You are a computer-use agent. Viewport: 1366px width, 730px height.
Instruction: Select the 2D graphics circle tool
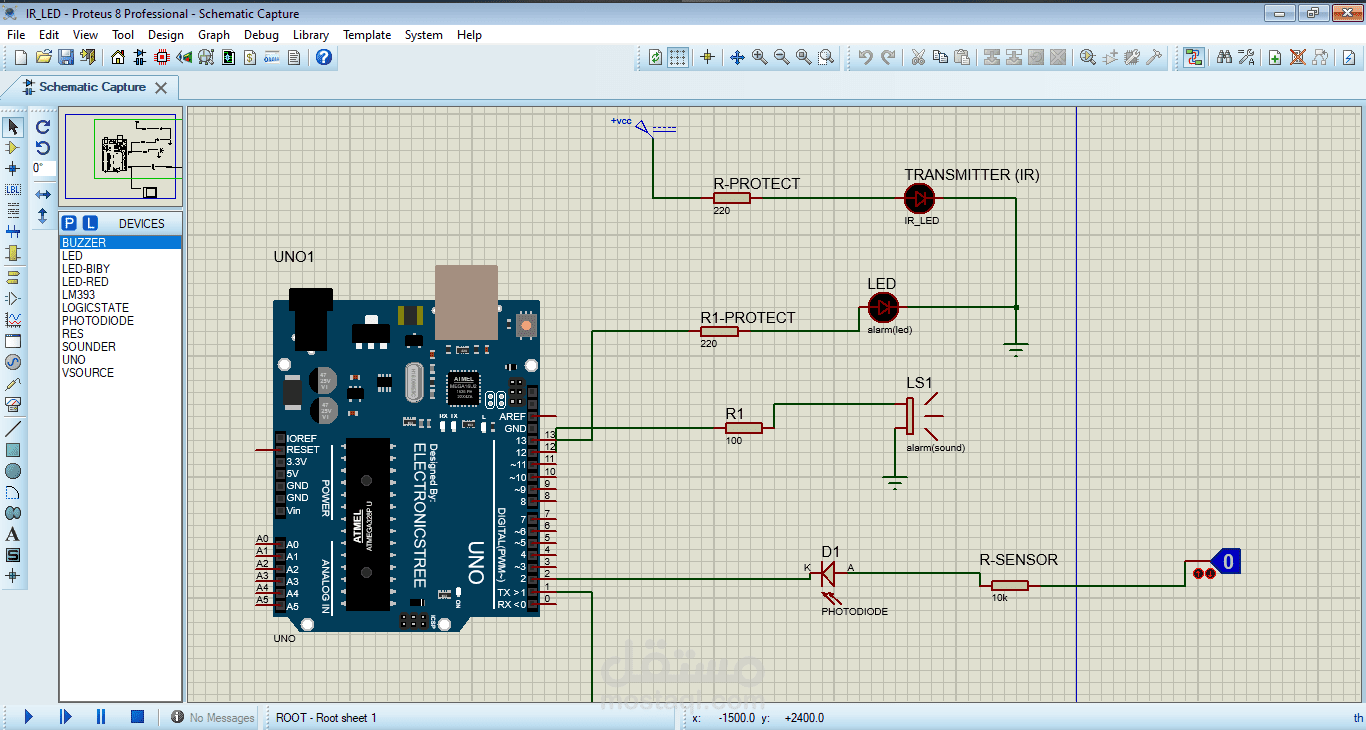coord(13,471)
